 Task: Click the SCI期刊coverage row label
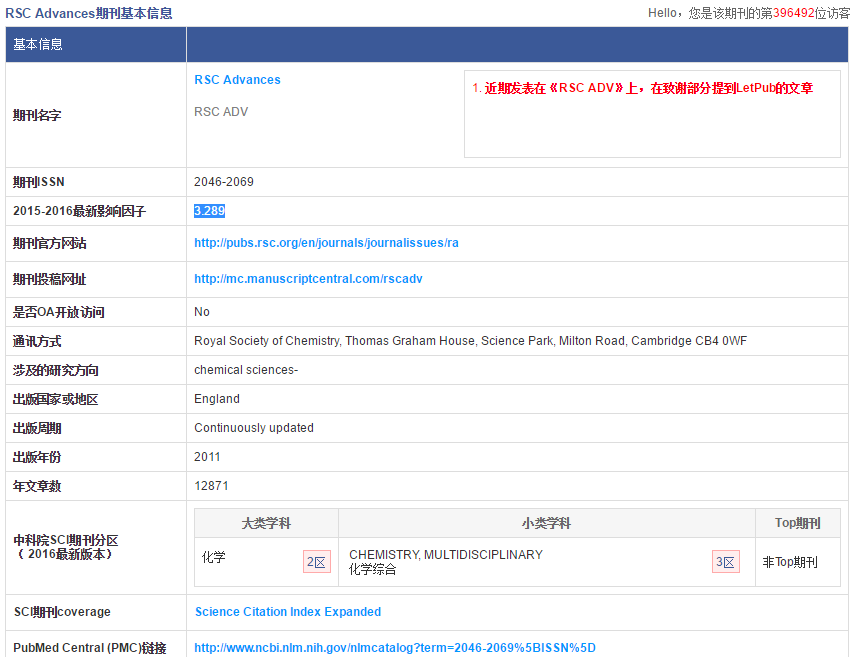coord(62,612)
